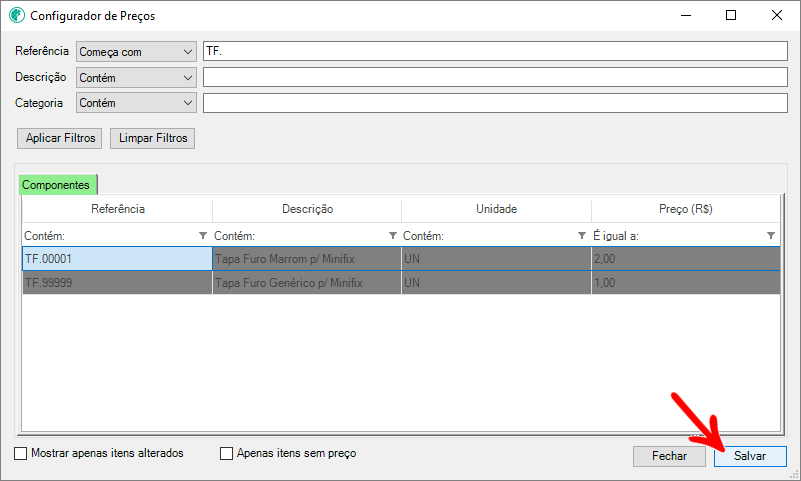This screenshot has width=801, height=481.
Task: Click the filter icon in Unidade column
Action: (582, 235)
